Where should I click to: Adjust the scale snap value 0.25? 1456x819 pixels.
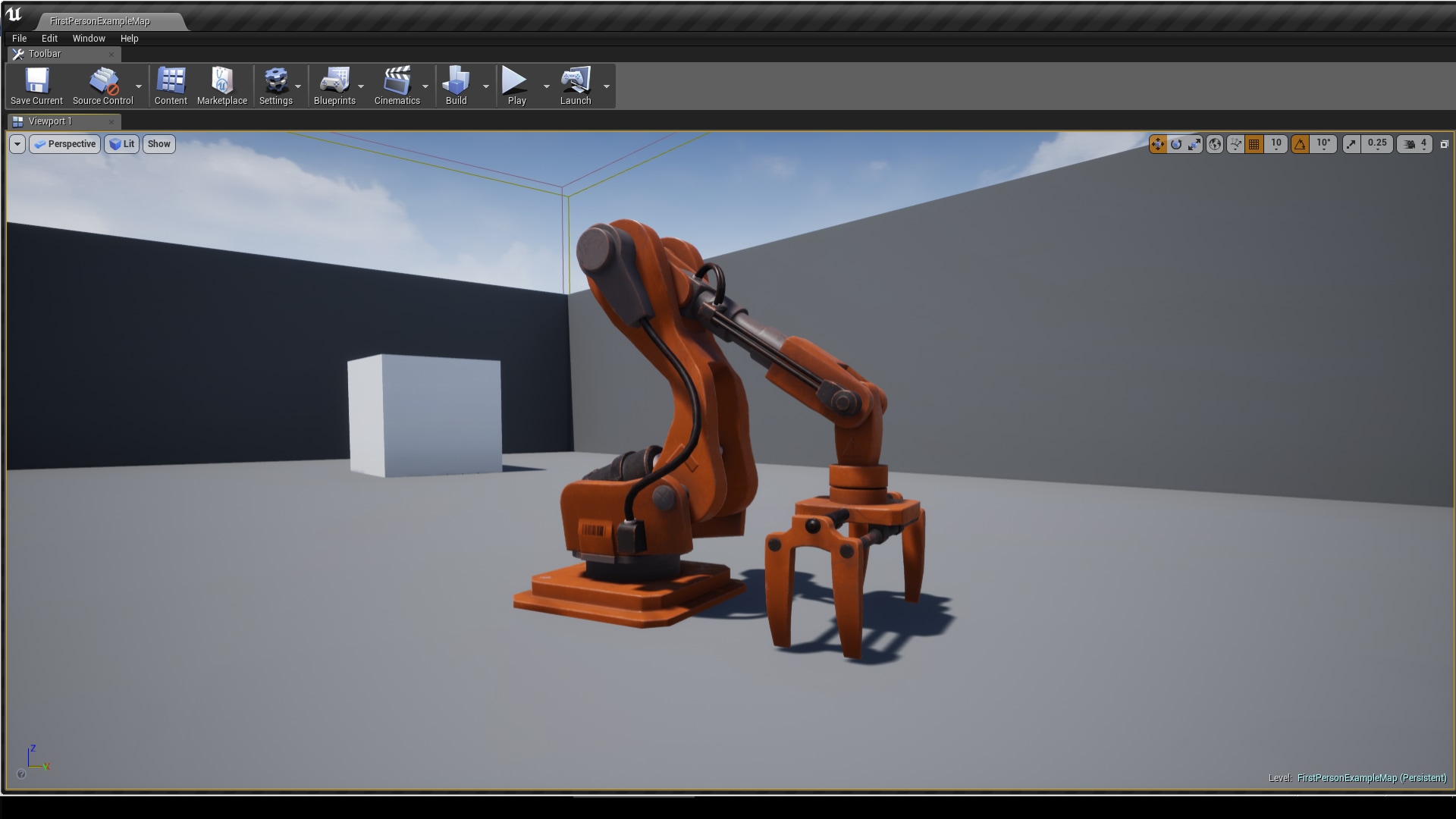[1377, 144]
